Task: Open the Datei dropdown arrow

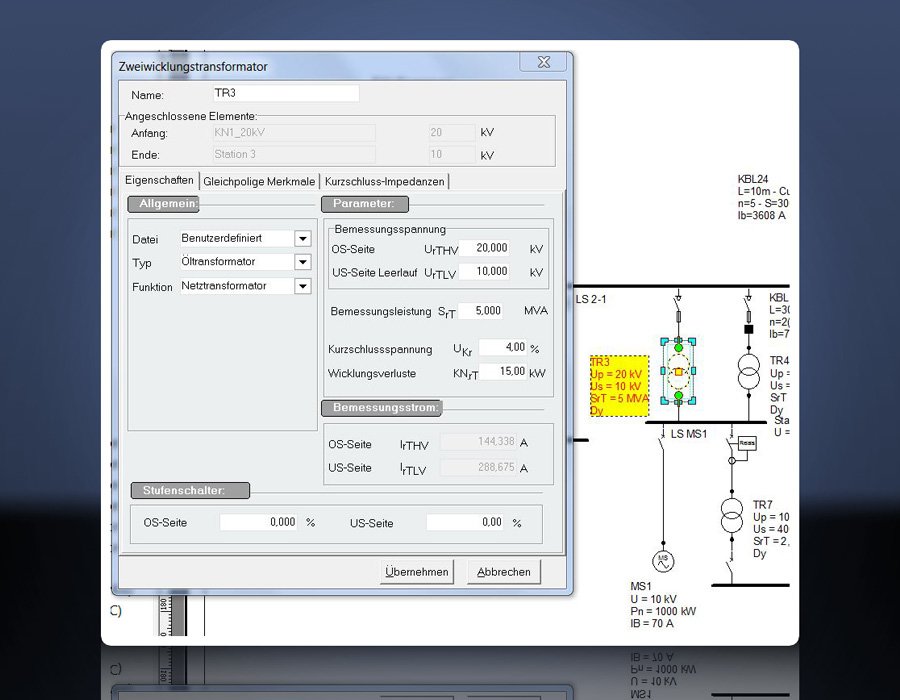Action: [302, 239]
